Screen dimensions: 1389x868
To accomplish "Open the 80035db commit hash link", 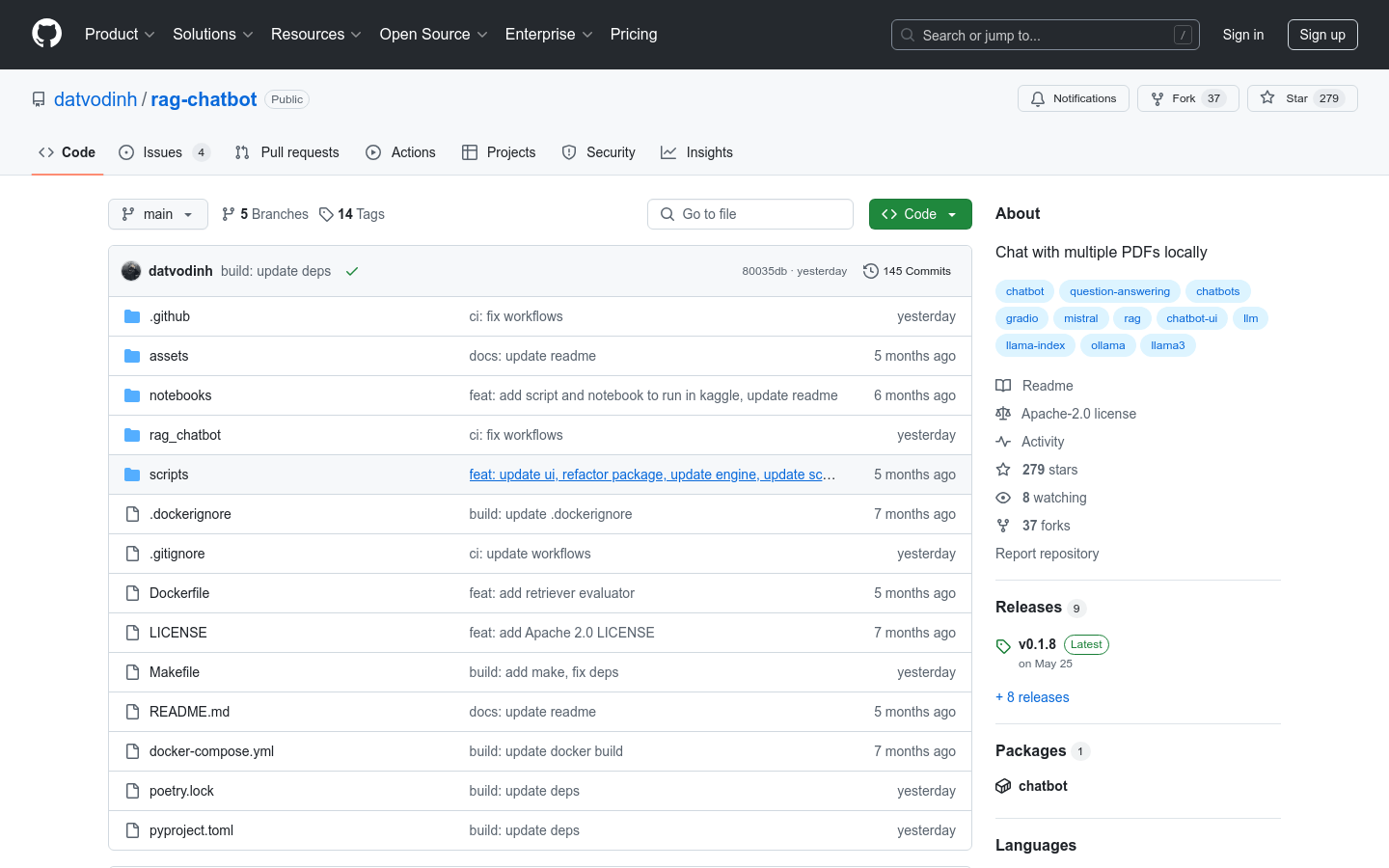I will [x=764, y=271].
